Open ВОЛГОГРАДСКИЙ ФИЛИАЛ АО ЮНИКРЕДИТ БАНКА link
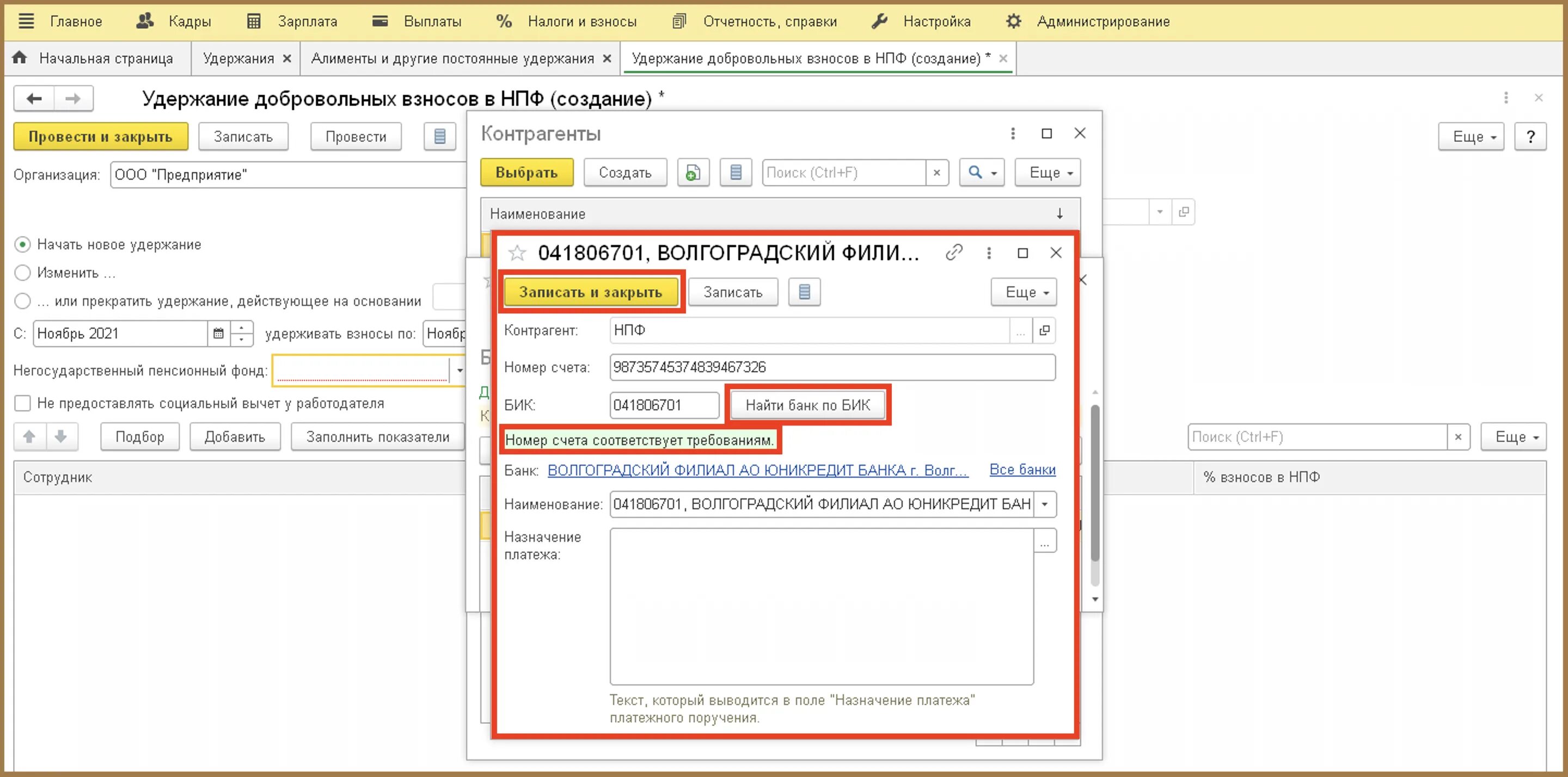This screenshot has height=777, width=1568. point(758,470)
